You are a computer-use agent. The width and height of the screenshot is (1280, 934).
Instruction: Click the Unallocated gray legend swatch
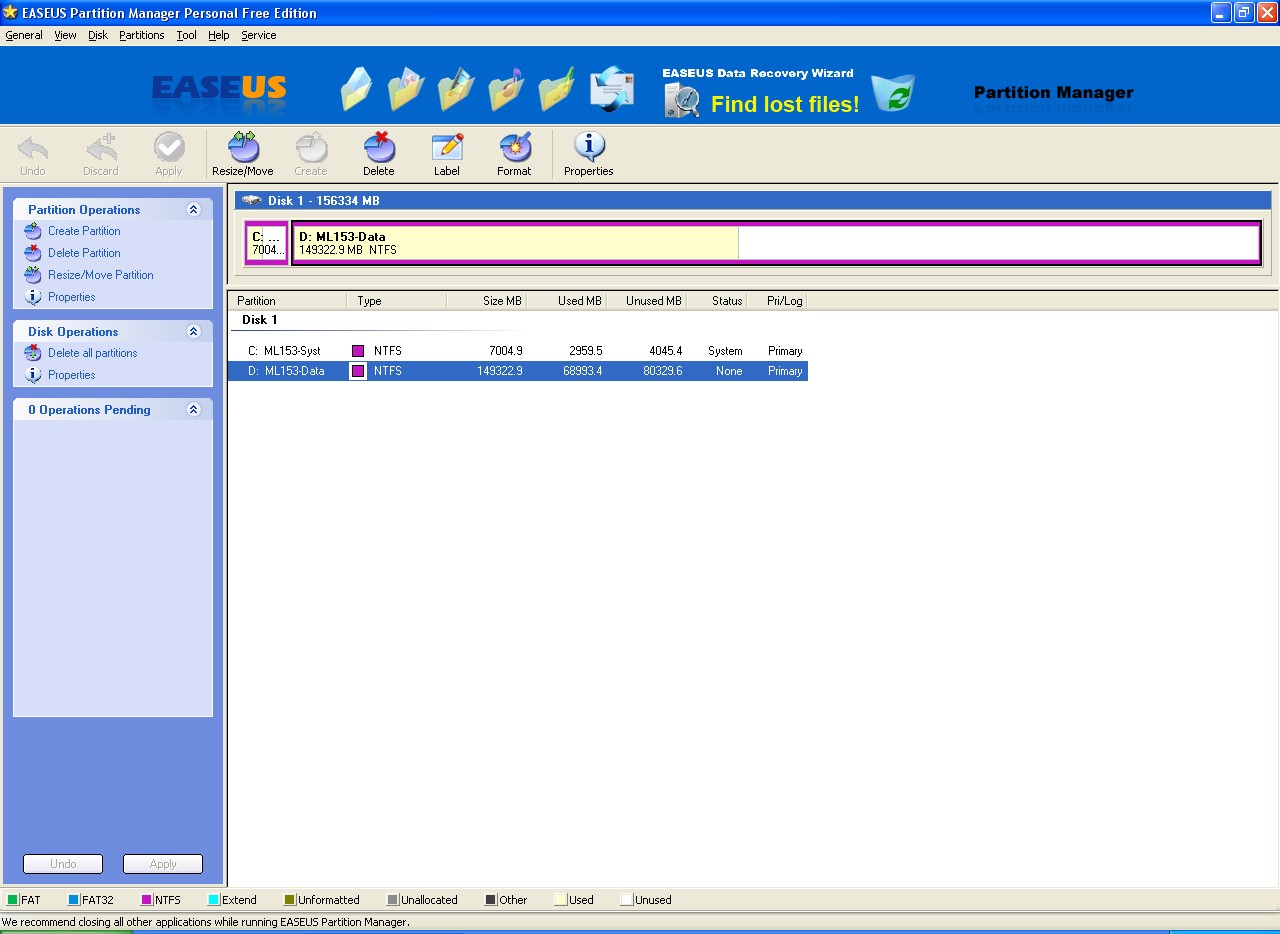[x=393, y=900]
